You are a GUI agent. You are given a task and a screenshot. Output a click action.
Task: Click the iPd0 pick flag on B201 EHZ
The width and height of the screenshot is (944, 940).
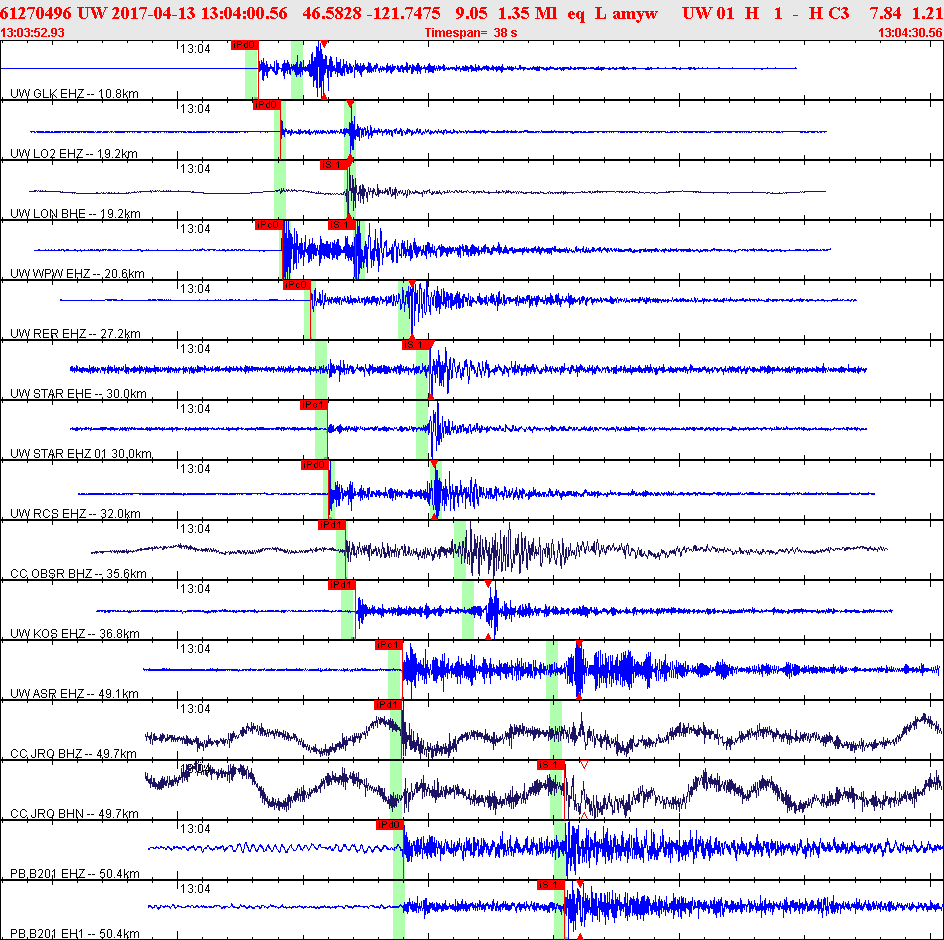pos(390,825)
